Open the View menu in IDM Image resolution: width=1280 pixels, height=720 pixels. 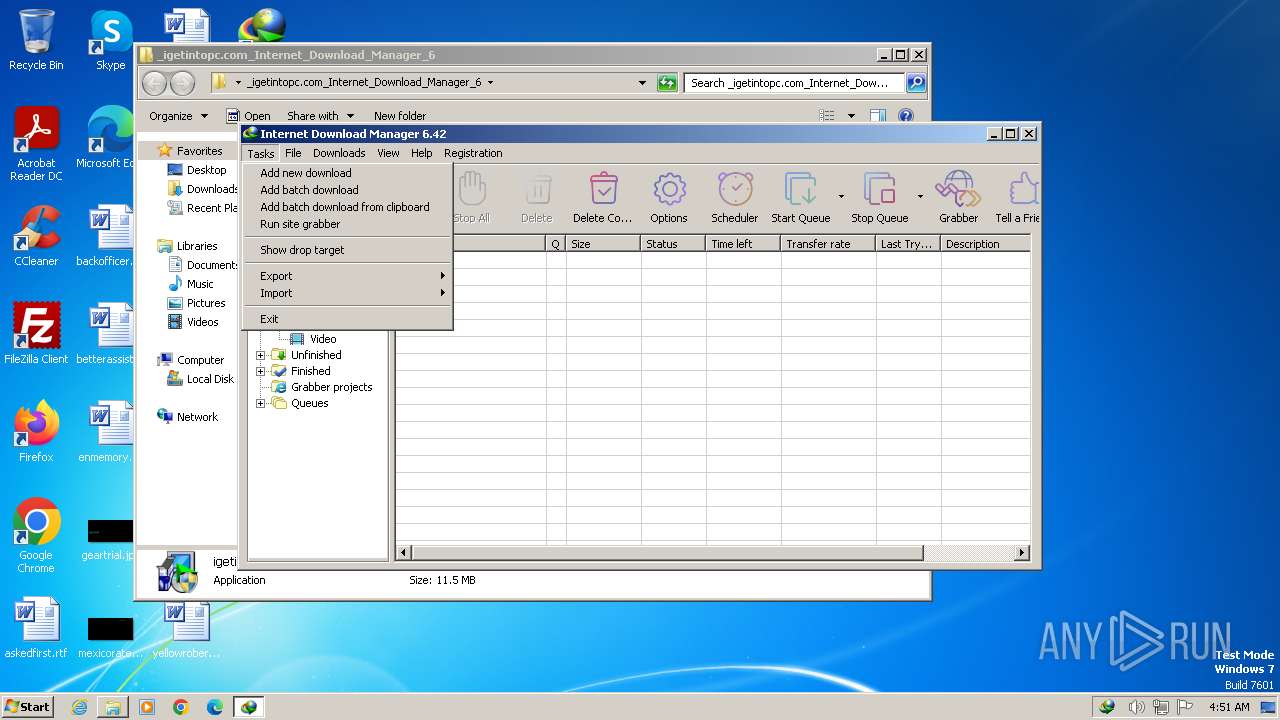click(x=388, y=153)
